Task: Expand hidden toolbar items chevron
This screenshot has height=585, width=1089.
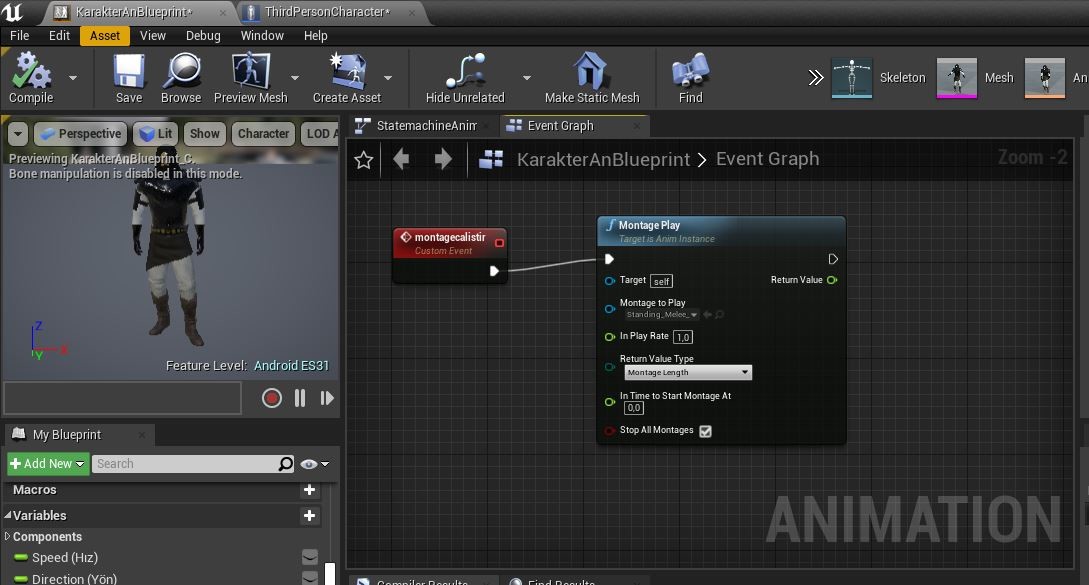Action: click(x=816, y=77)
